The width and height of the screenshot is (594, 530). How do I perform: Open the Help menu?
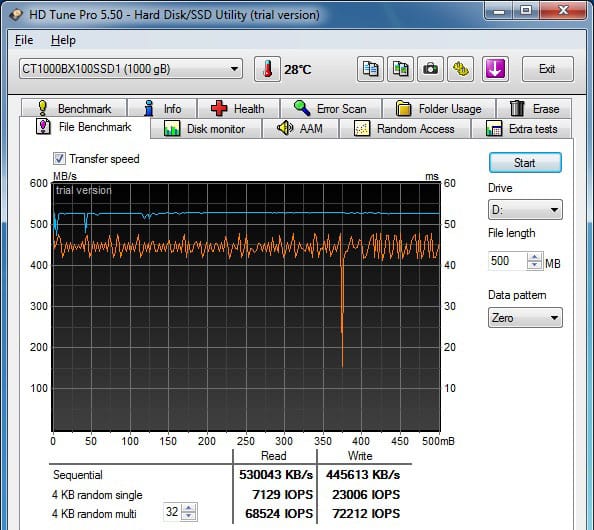coord(63,40)
